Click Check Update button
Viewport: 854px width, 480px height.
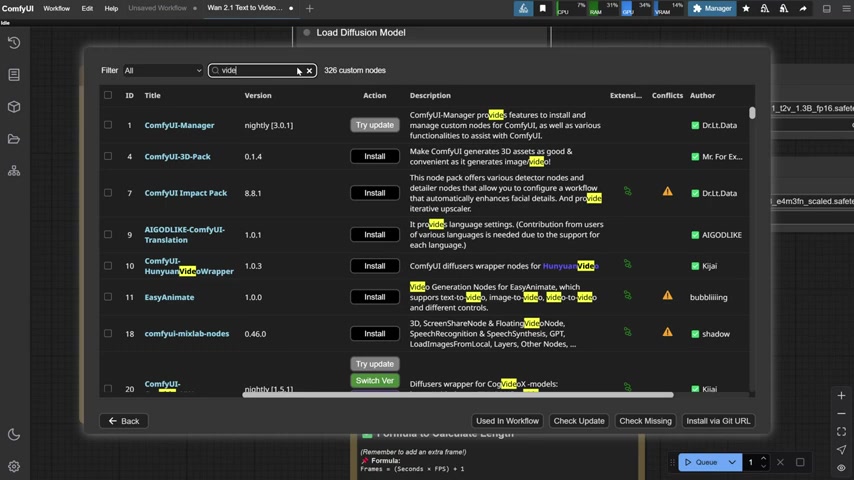click(x=579, y=421)
